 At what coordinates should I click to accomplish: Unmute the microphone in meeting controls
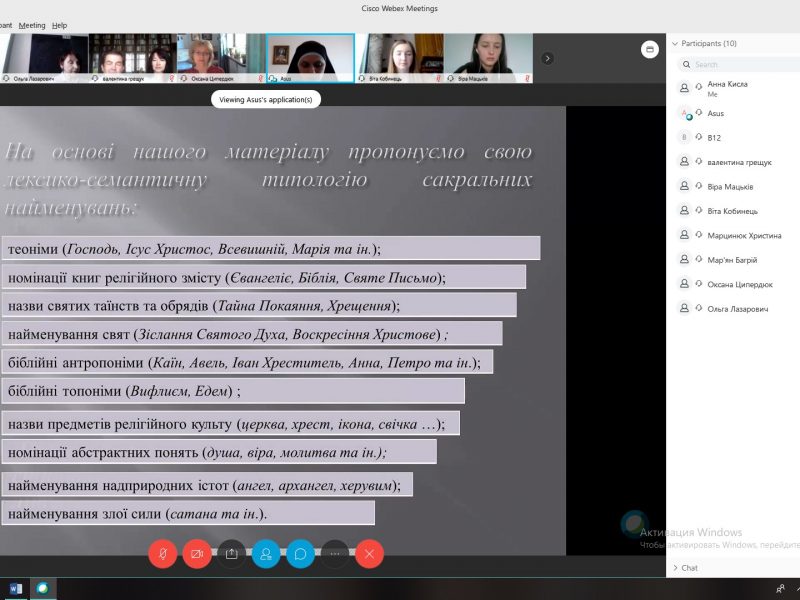click(163, 553)
